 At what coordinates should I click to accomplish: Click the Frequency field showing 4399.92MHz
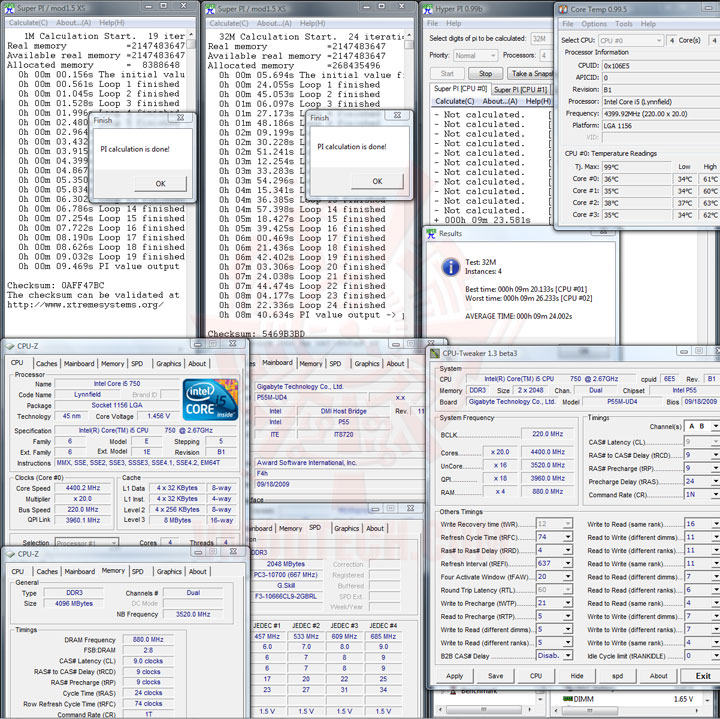point(660,113)
